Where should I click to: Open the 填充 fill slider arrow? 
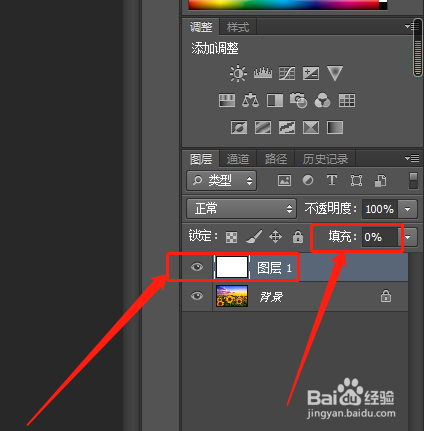pos(408,237)
